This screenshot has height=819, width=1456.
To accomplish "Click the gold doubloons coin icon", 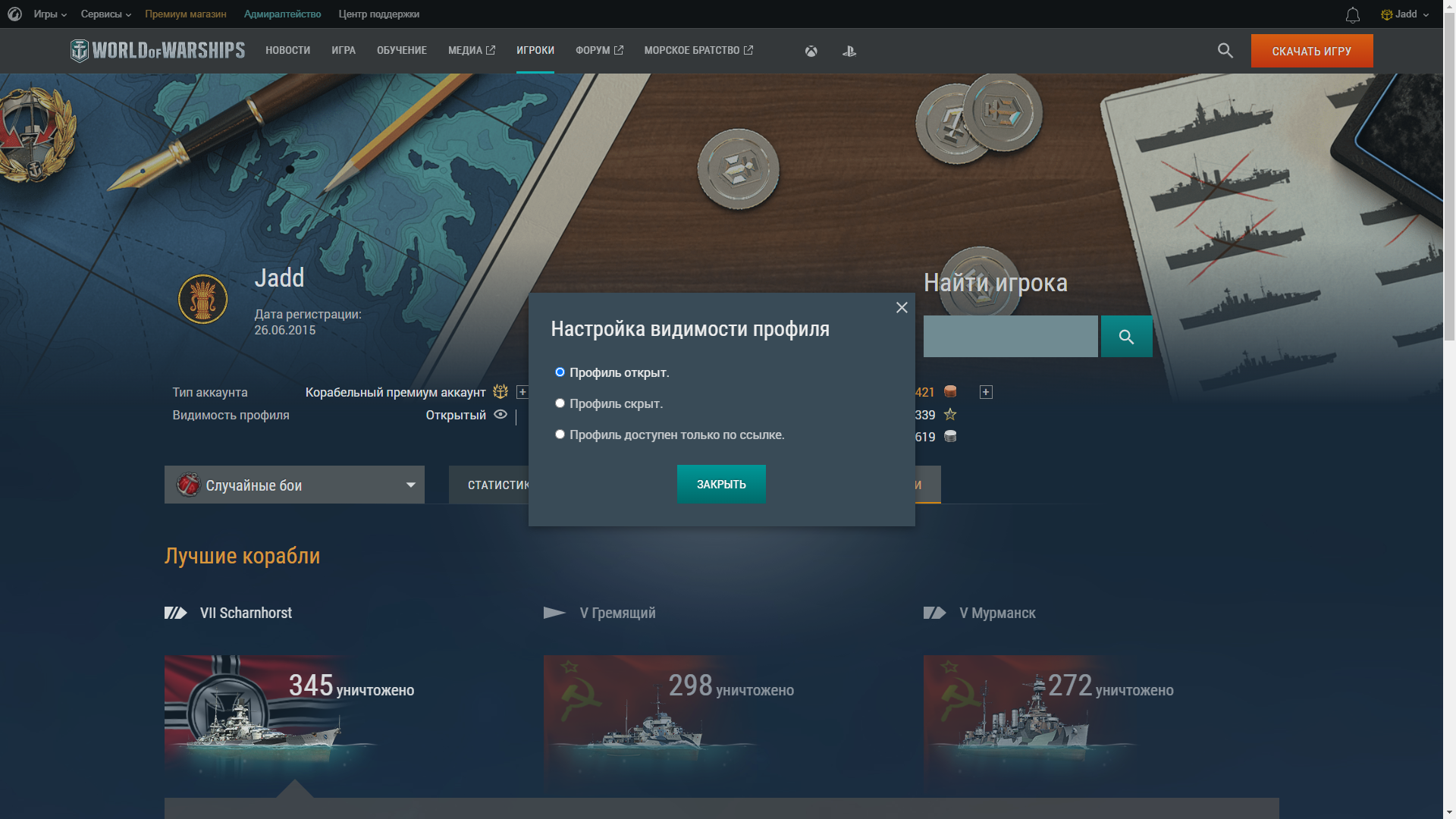I will pos(950,391).
